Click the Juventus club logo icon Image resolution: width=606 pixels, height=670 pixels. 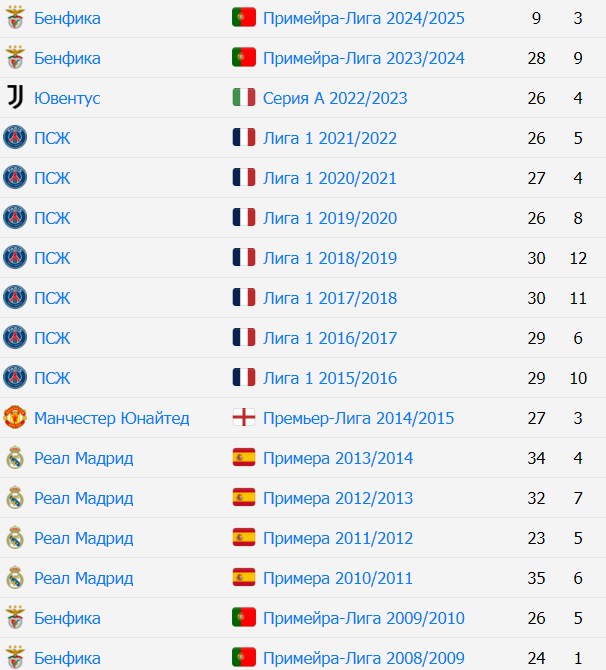click(x=15, y=97)
